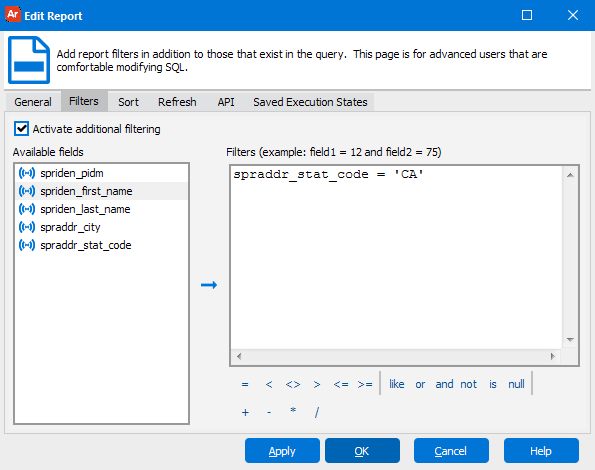Select spriden_first_name in Available fields
This screenshot has width=595, height=470.
click(x=101, y=191)
